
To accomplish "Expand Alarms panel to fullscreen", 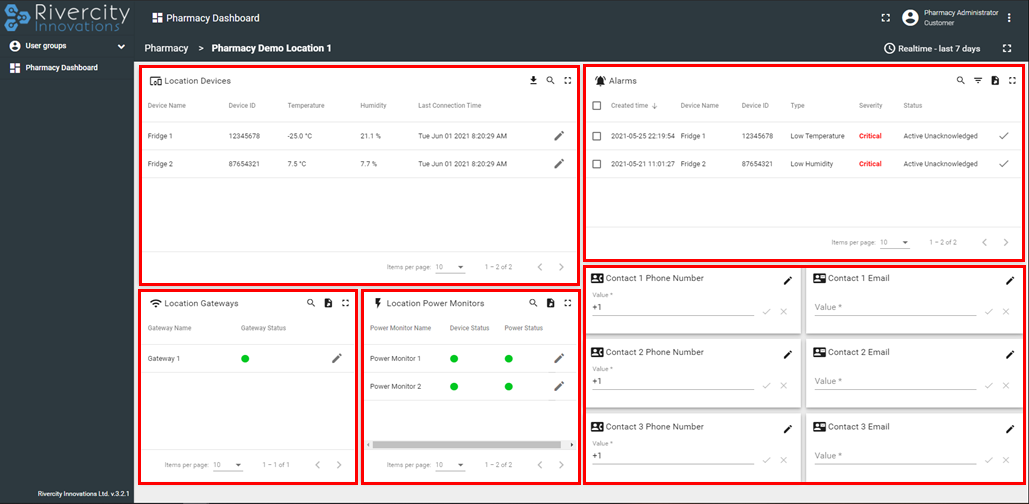I will tap(1012, 81).
